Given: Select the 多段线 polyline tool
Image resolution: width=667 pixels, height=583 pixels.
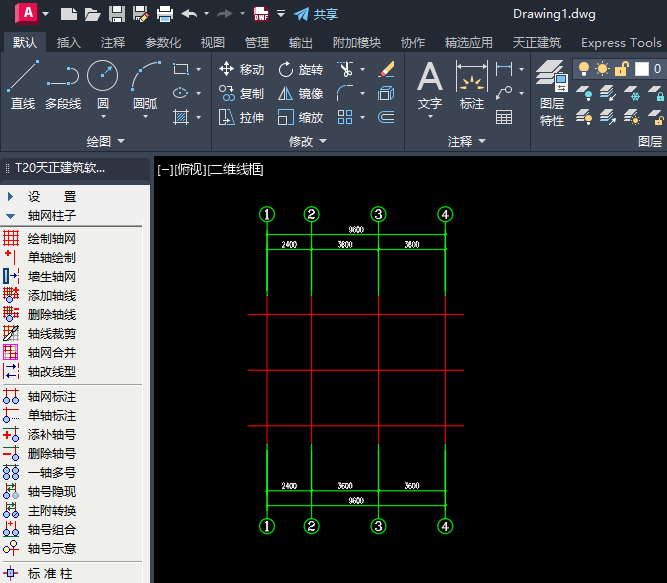Looking at the screenshot, I should point(63,85).
